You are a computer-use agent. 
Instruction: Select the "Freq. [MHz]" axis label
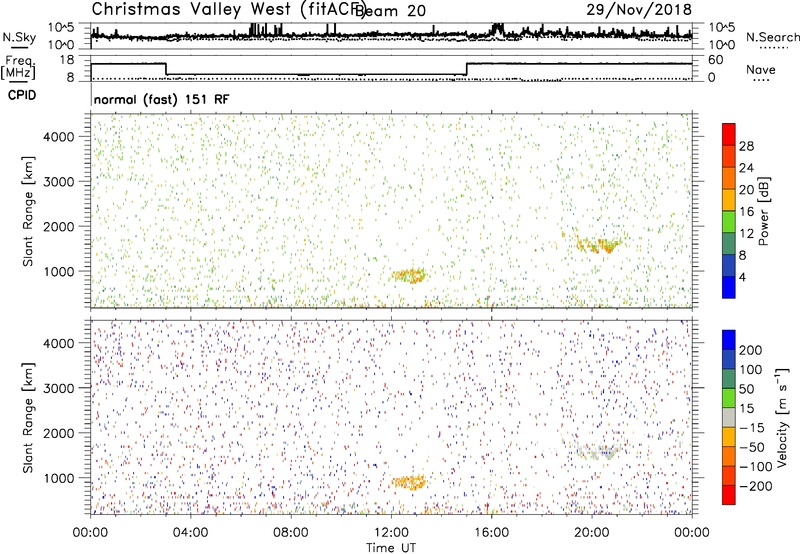(x=19, y=68)
